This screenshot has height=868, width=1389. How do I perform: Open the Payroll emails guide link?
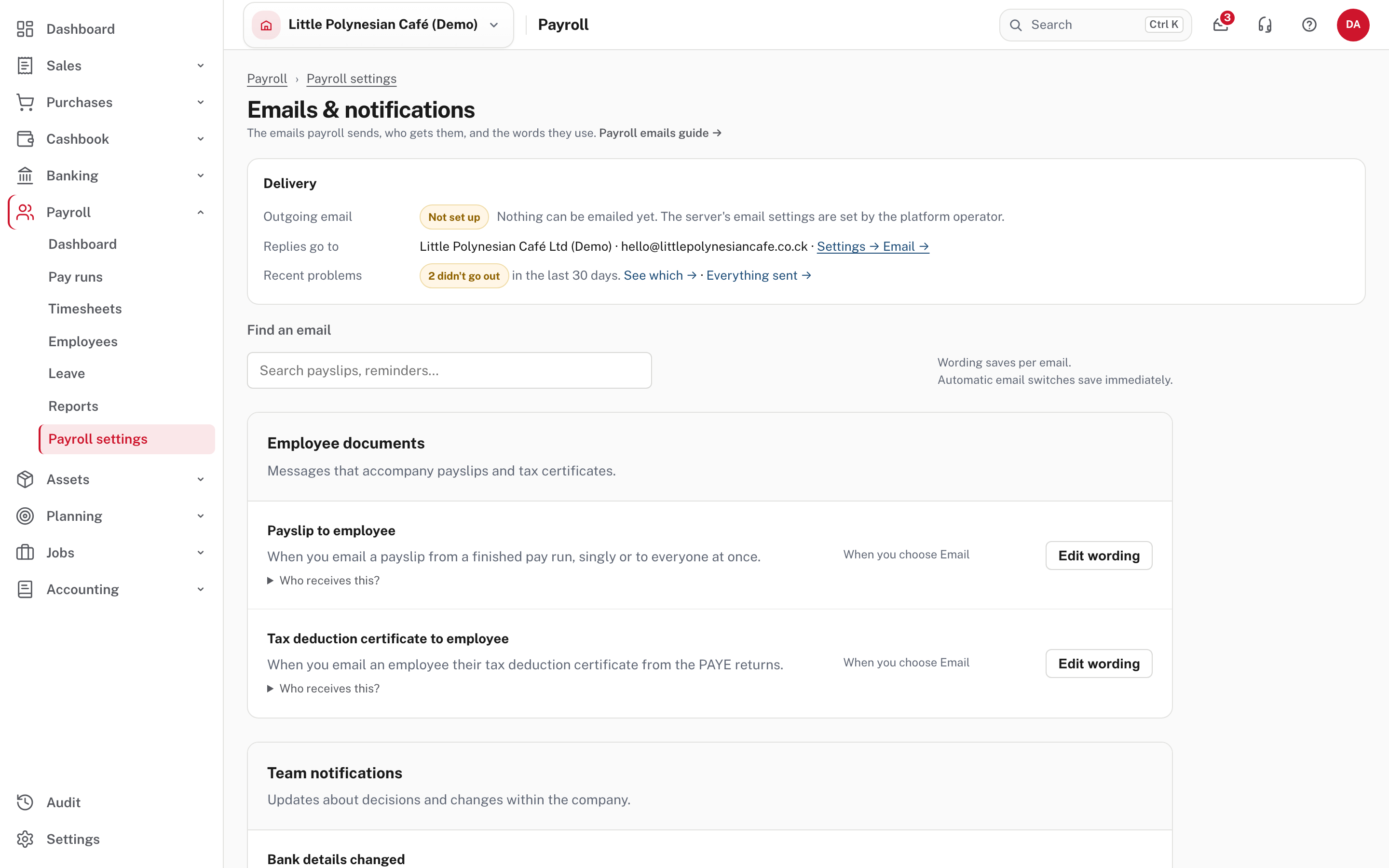click(660, 133)
